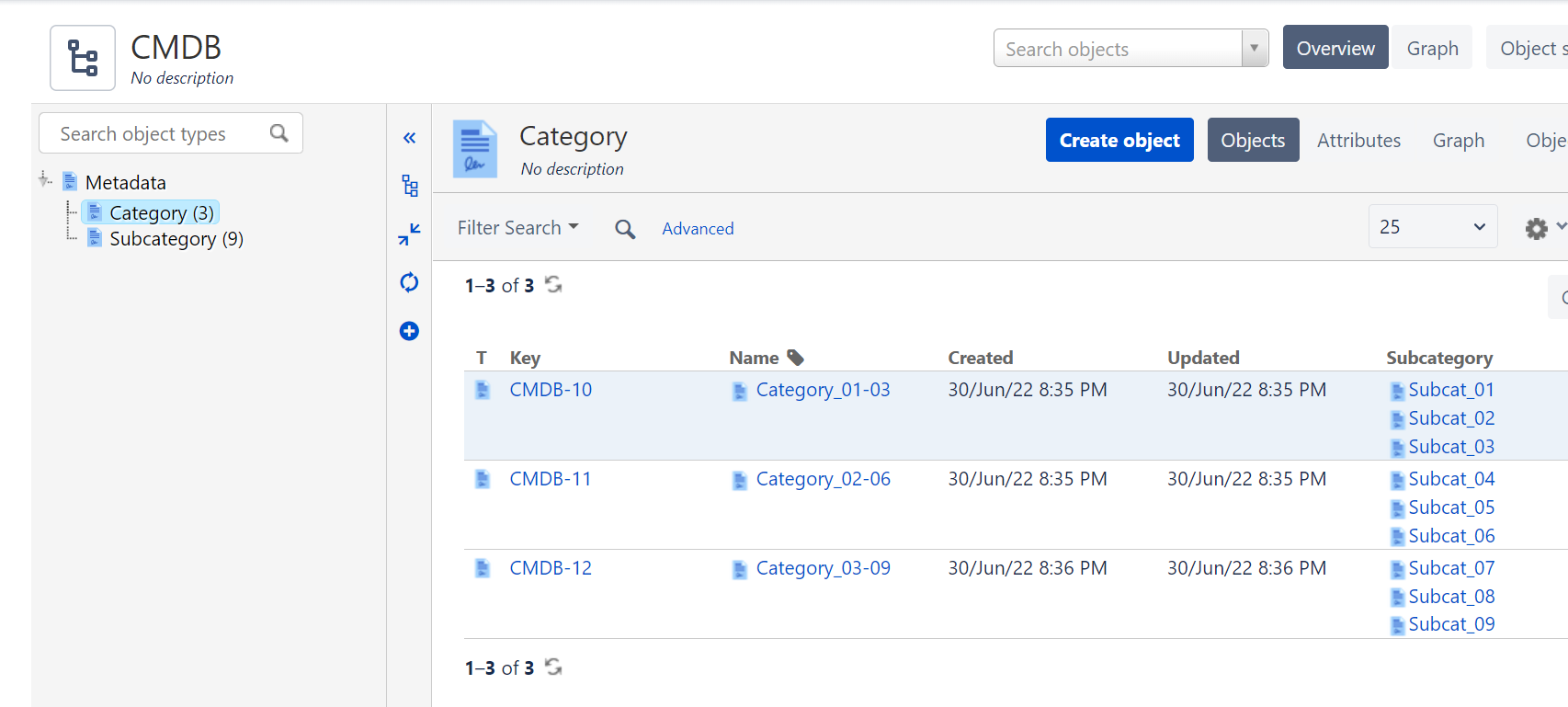Sort by the Key column header

tap(525, 358)
